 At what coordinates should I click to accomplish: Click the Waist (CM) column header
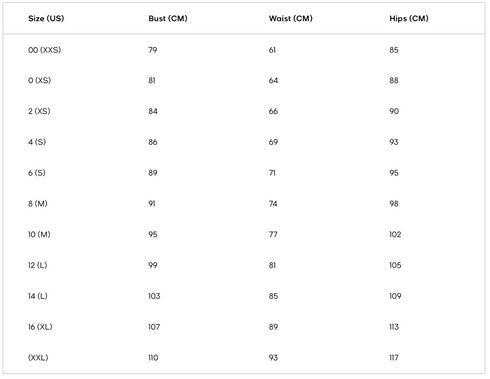(x=291, y=18)
